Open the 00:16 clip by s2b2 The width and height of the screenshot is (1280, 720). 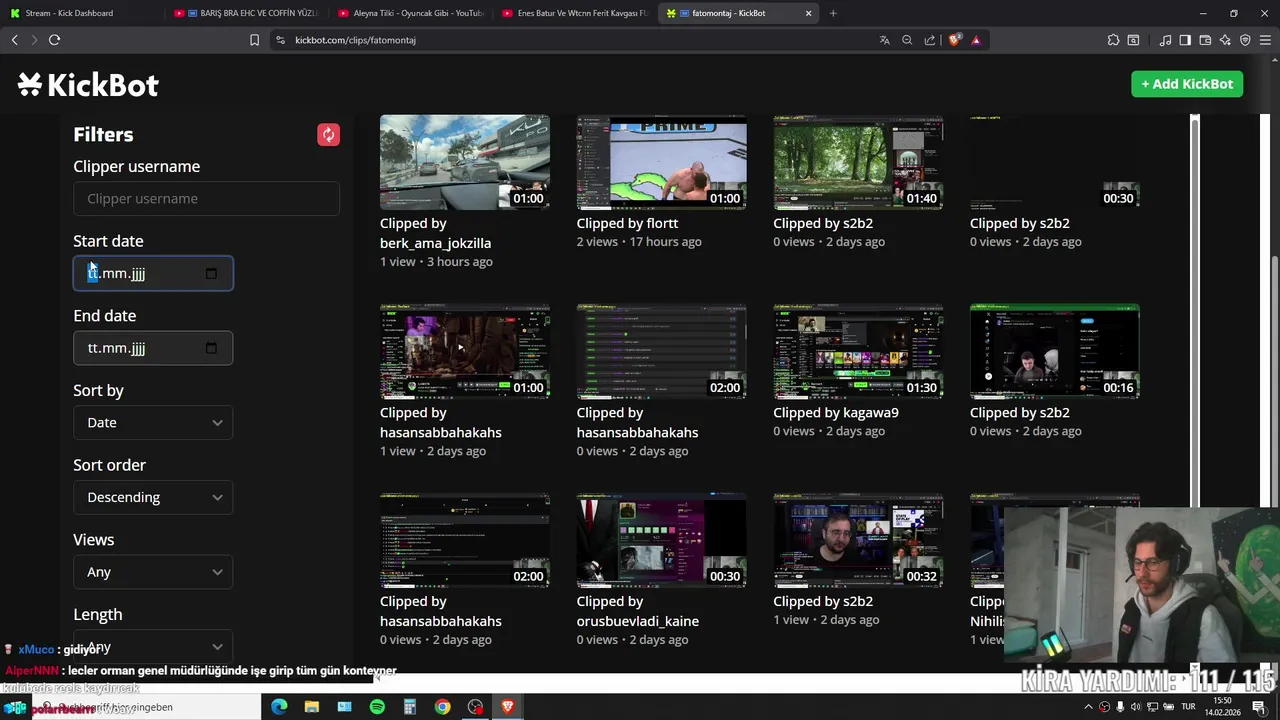pos(1054,351)
